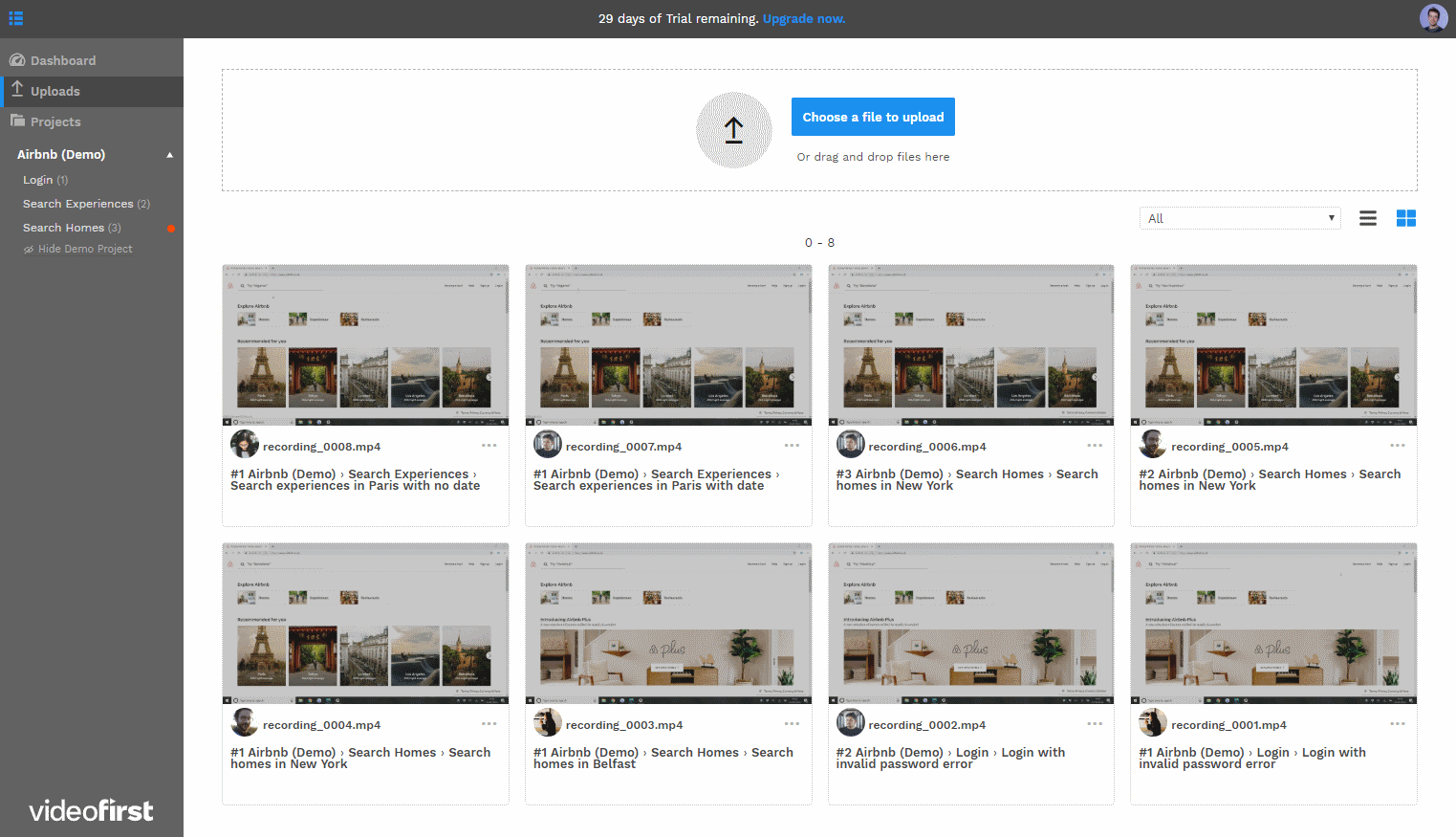Click file name recording_0006.mp4
Screen dimensions: 1456x837
pyautogui.click(x=927, y=447)
